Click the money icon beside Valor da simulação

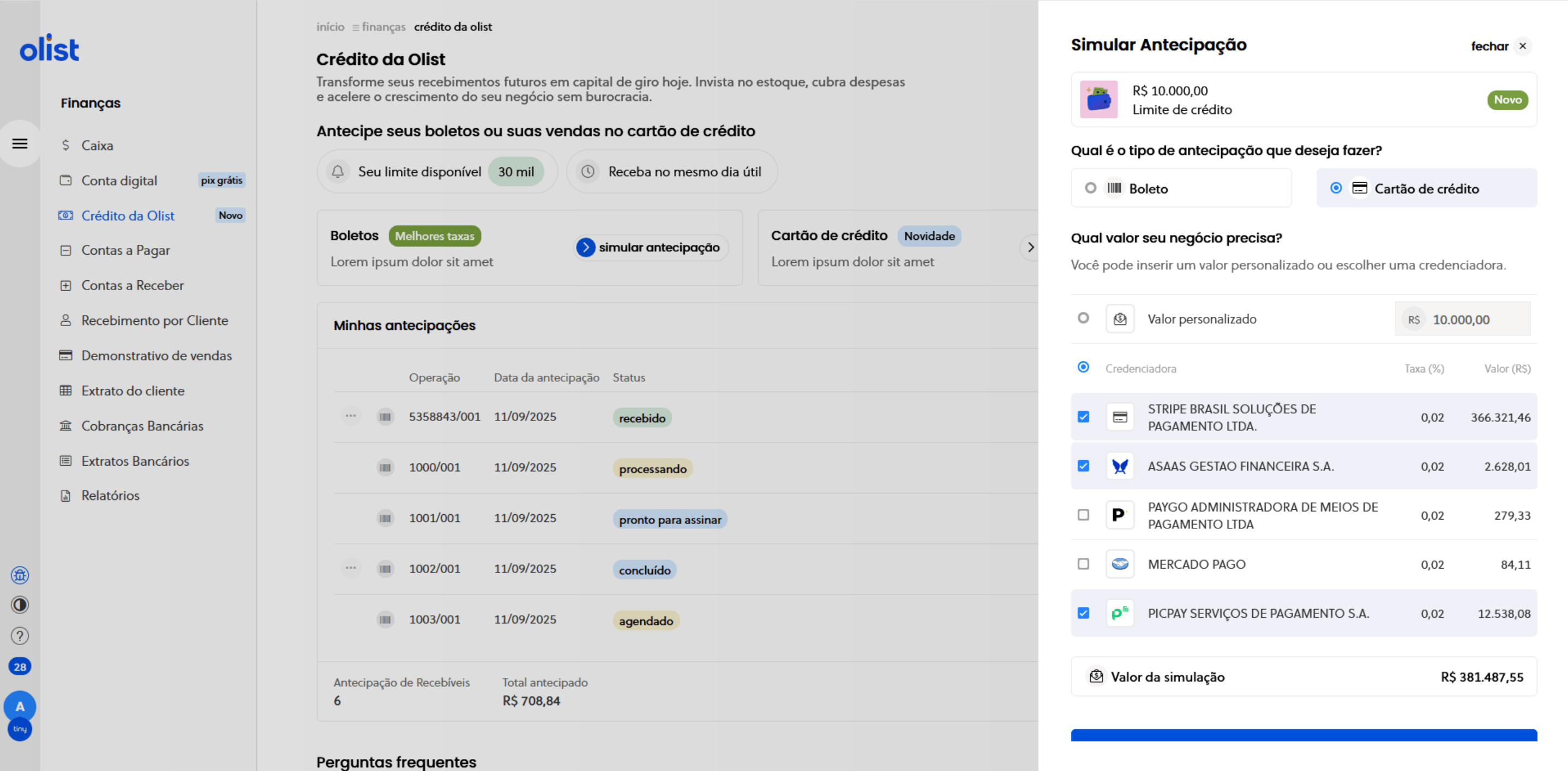1096,677
